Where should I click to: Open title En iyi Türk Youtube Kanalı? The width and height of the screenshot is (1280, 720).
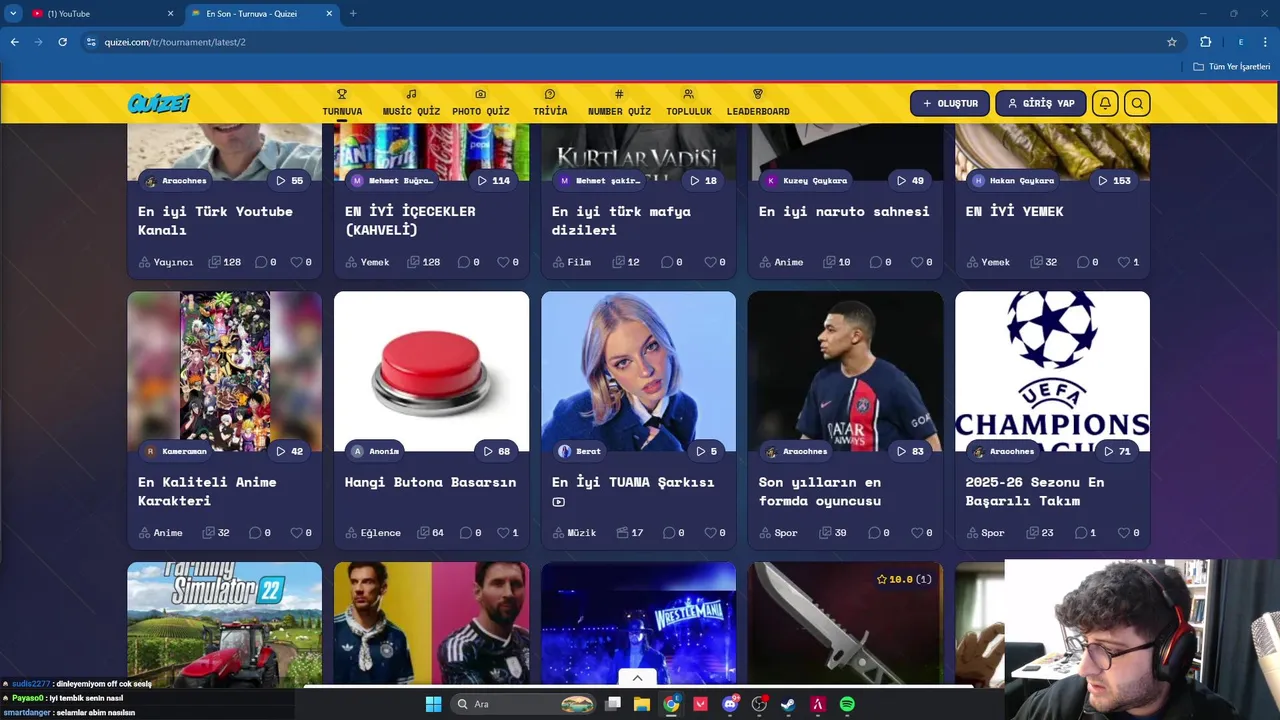coord(215,220)
